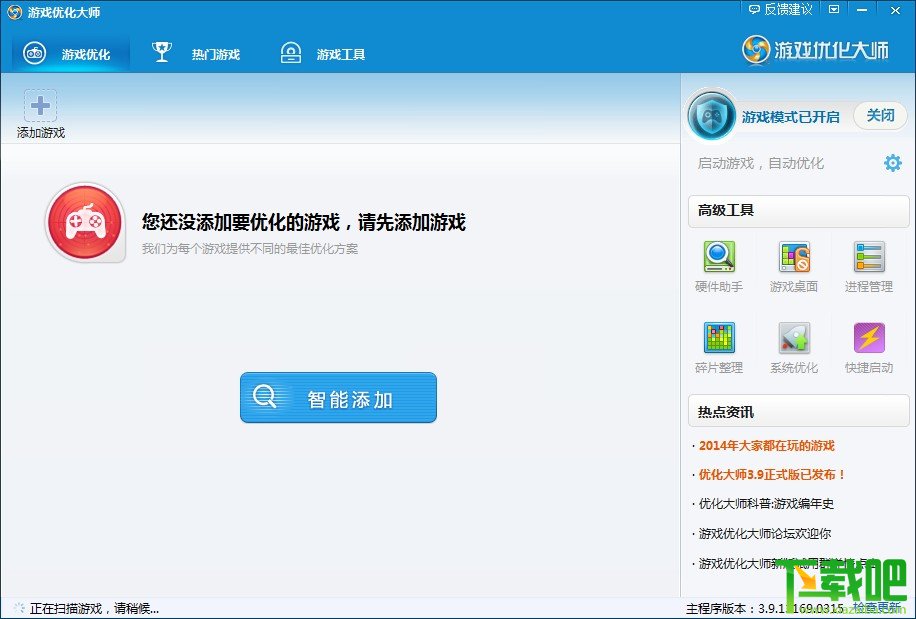The height and width of the screenshot is (619, 916).
Task: Open the 硬件助手 hardware assistant tool
Action: [719, 258]
